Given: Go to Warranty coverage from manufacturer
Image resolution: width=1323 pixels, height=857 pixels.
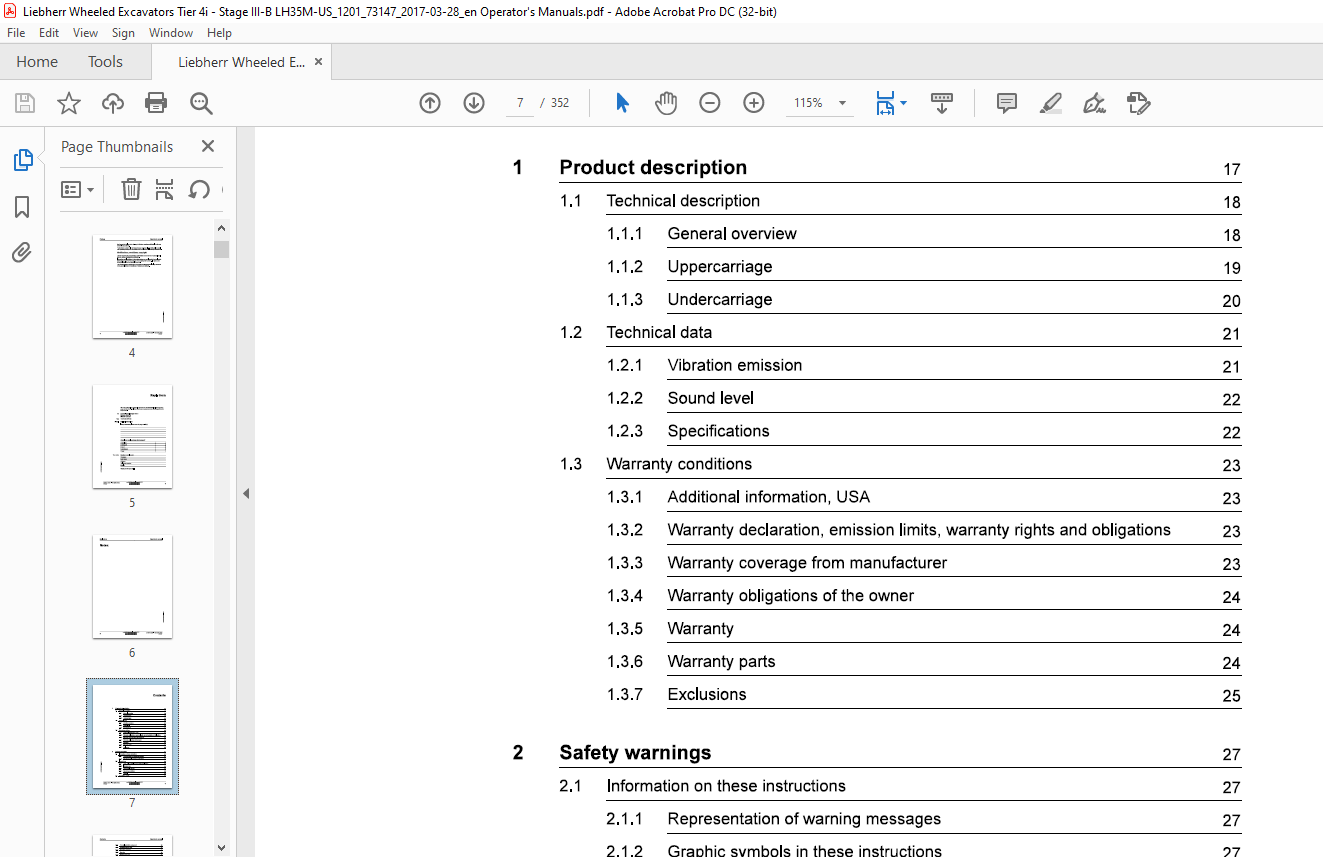Looking at the screenshot, I should point(807,563).
